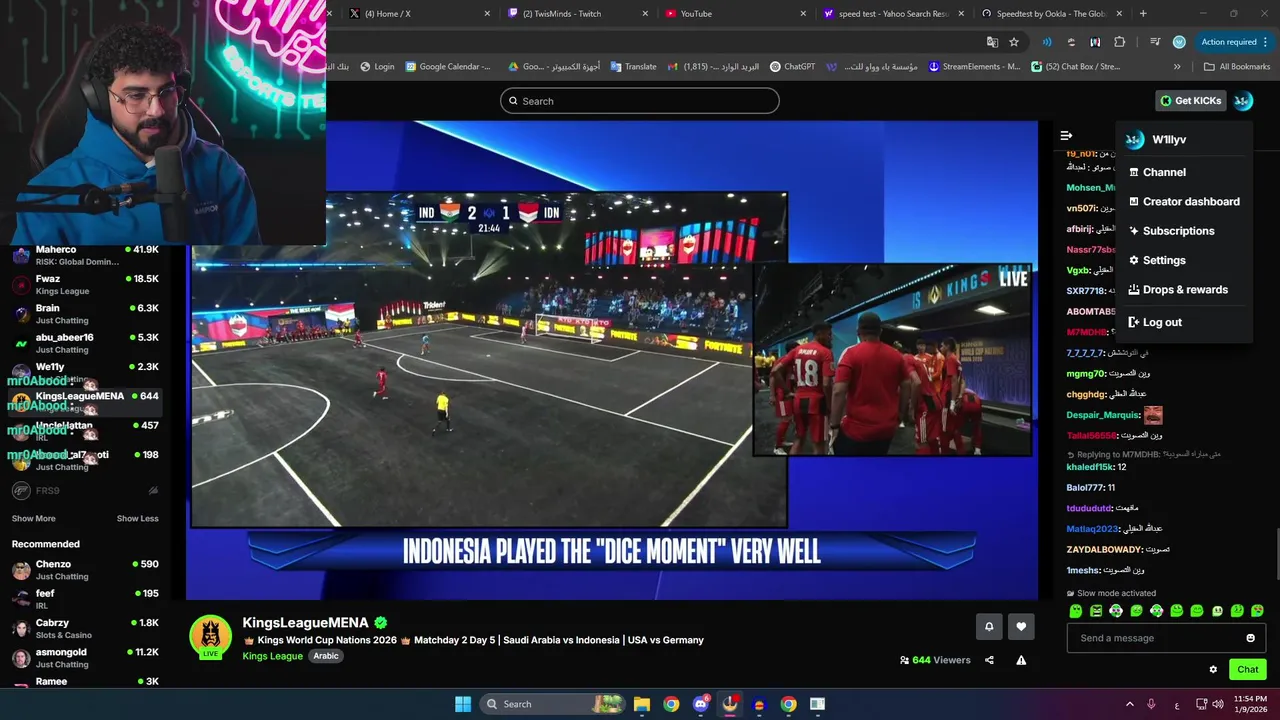
Task: Open Drops & rewards menu entry
Action: point(1183,290)
